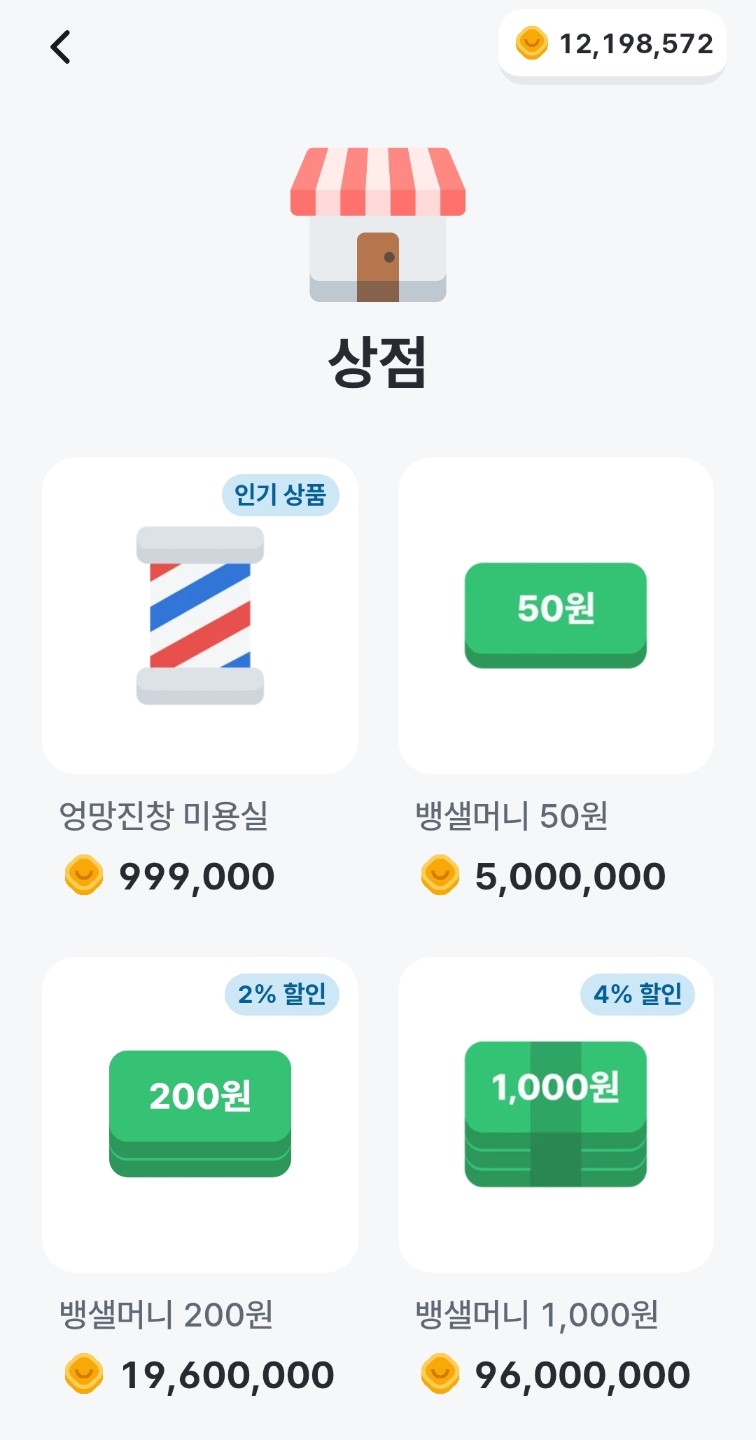The image size is (756, 1440).
Task: Tap the green 50원 bill icon
Action: tap(556, 614)
